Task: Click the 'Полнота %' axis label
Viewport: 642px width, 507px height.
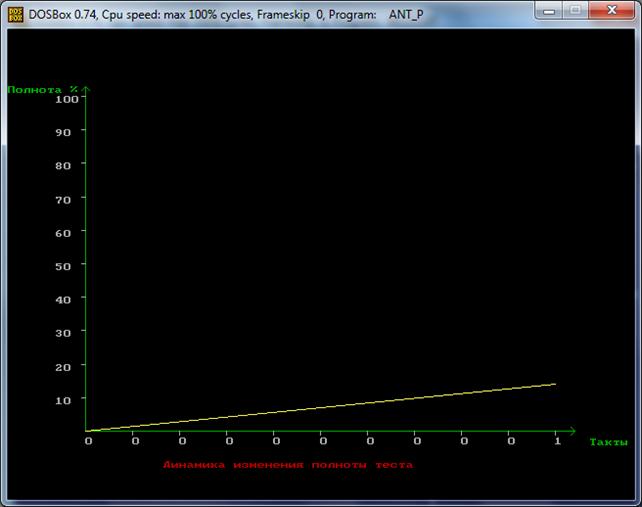Action: coord(43,89)
